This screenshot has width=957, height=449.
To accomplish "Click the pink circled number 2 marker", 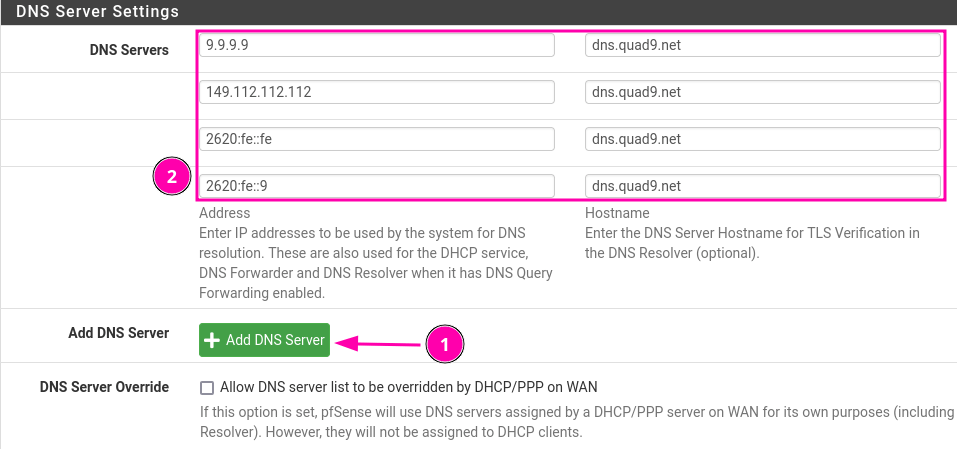I will pos(171,178).
